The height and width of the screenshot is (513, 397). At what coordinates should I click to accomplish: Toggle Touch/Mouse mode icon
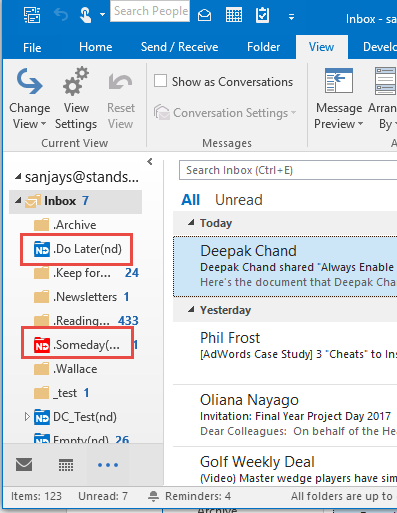point(85,15)
